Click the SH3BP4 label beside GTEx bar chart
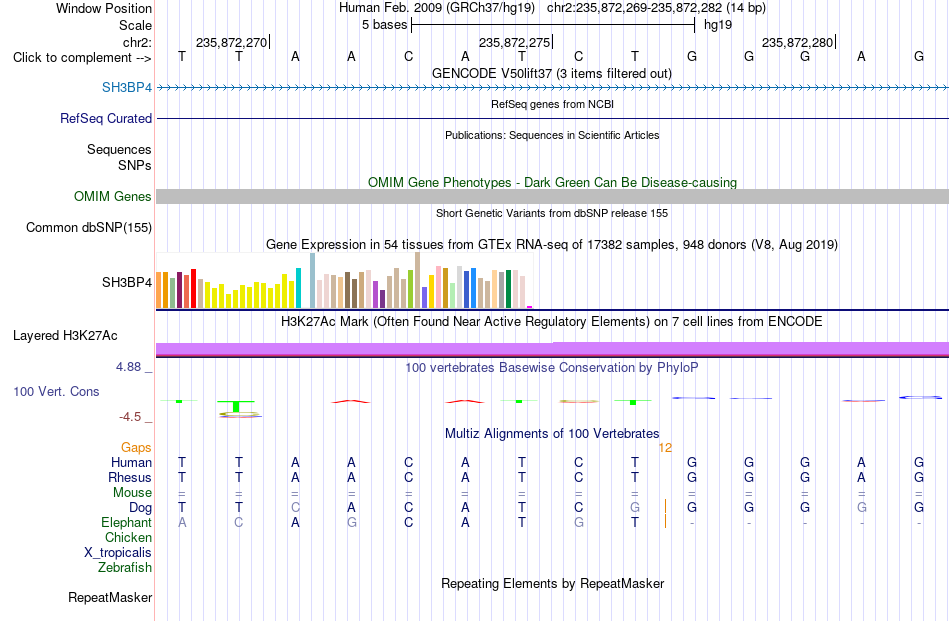950x621 pixels. (127, 282)
